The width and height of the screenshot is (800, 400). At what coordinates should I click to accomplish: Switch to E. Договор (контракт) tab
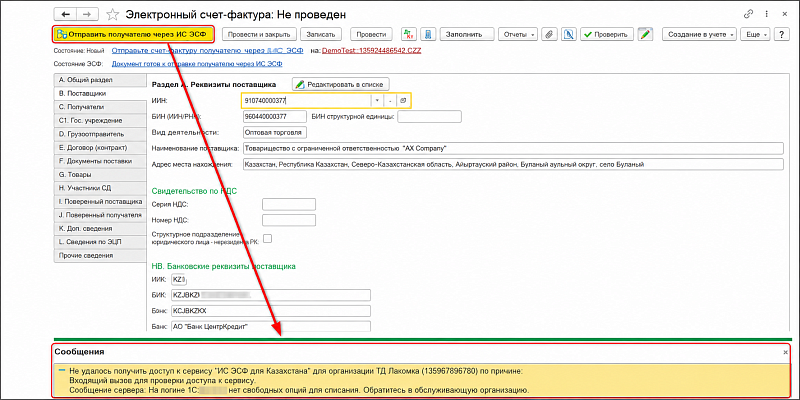pos(100,147)
